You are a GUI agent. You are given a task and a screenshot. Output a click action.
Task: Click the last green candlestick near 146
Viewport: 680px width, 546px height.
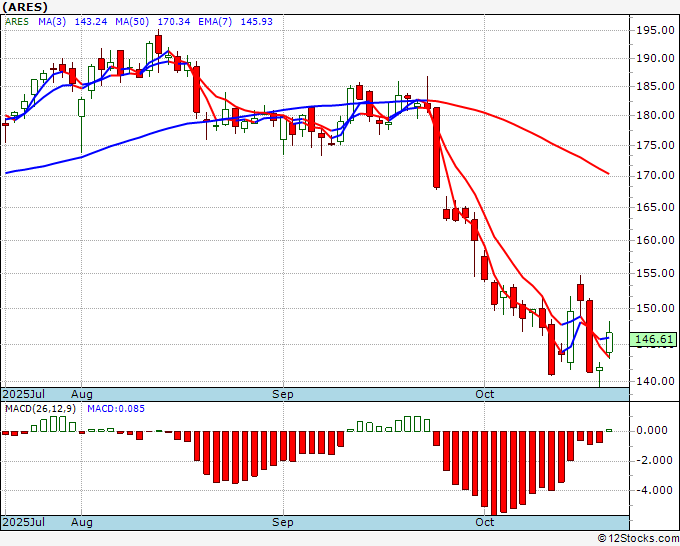click(x=609, y=342)
